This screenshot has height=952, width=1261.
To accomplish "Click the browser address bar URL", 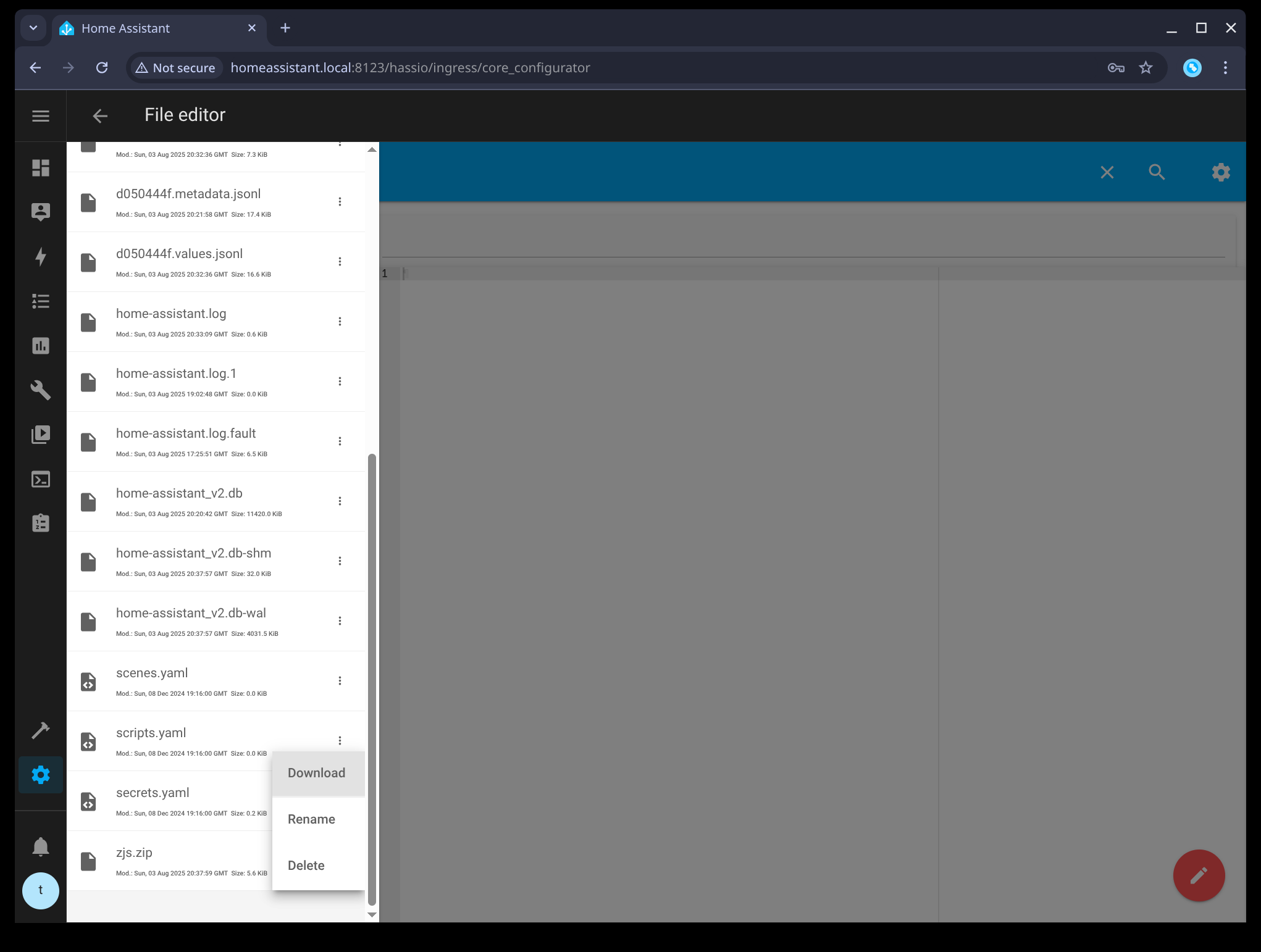I will pos(410,68).
